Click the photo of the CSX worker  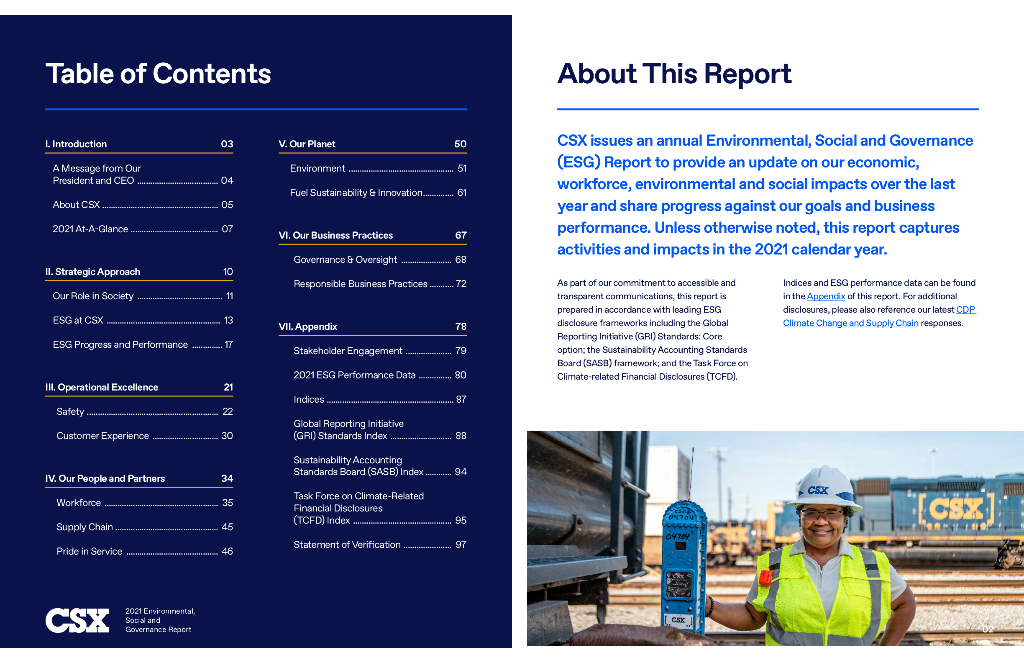tap(775, 538)
